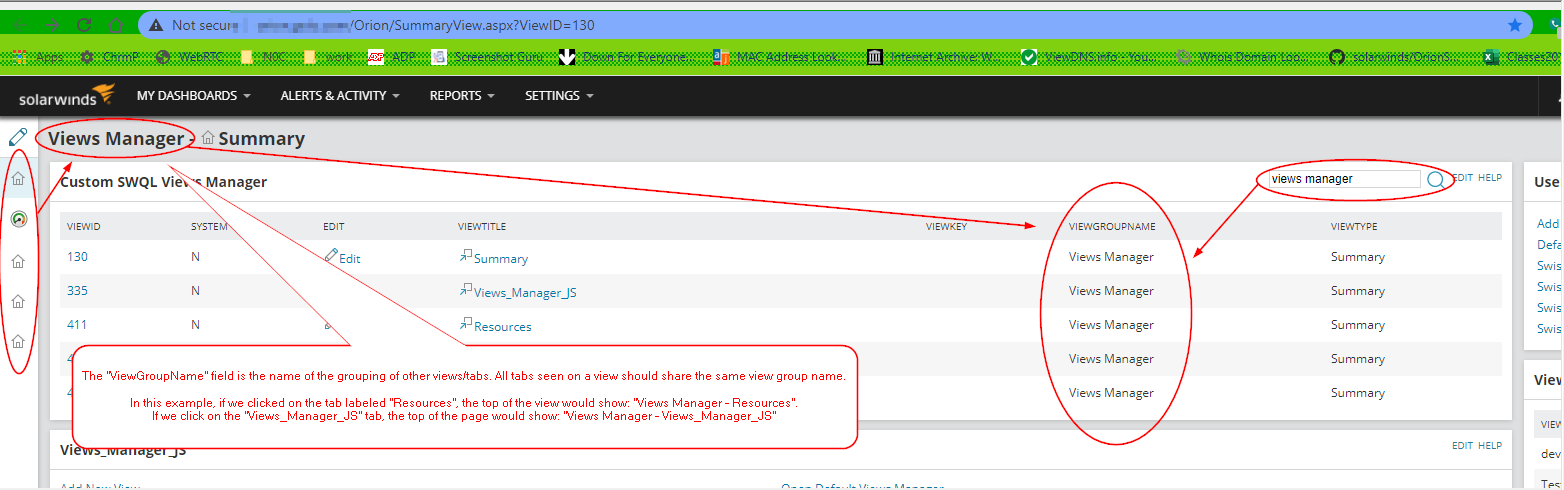Open the work bookmark folder
The height and width of the screenshot is (490, 1564).
(x=329, y=57)
